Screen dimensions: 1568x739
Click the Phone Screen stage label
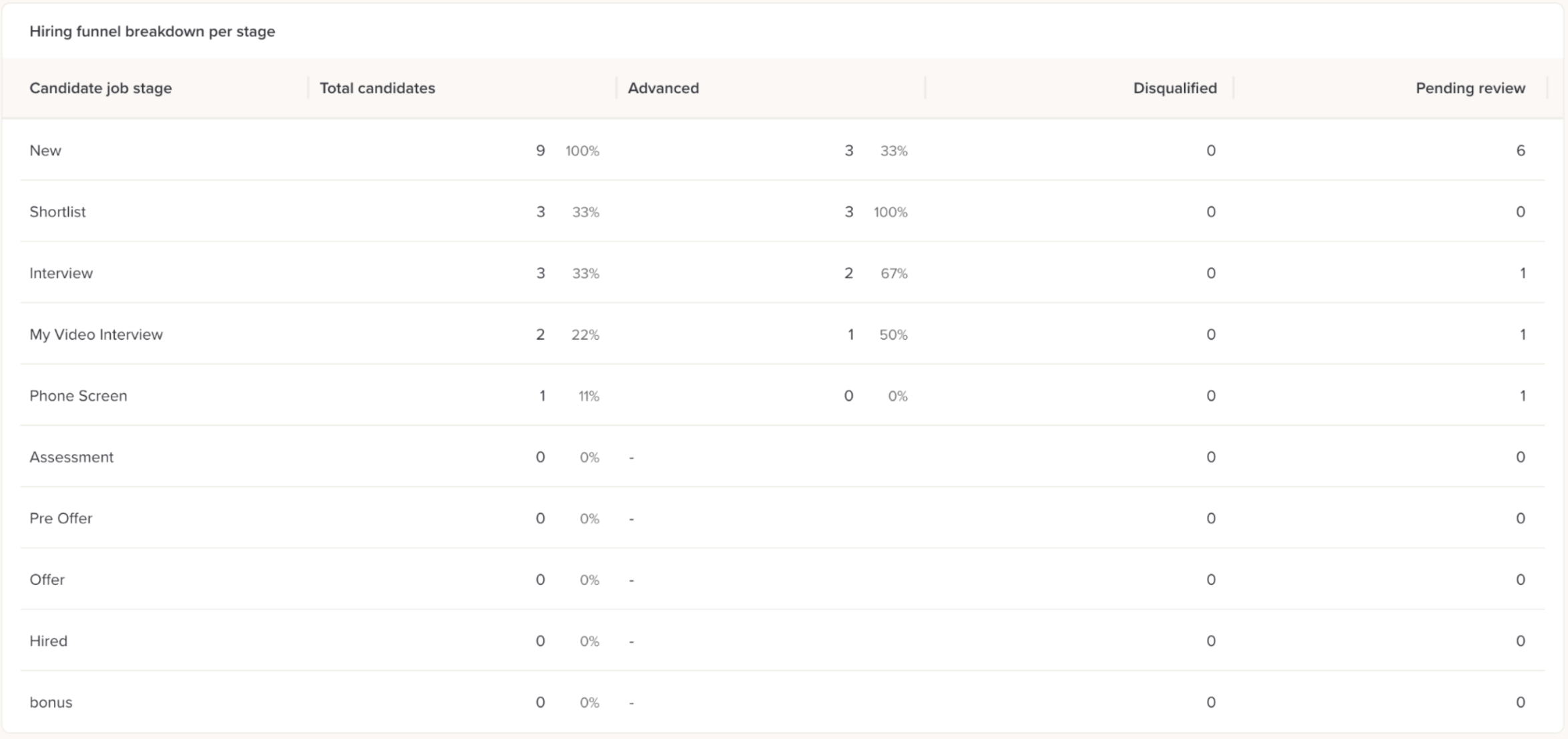(x=78, y=397)
